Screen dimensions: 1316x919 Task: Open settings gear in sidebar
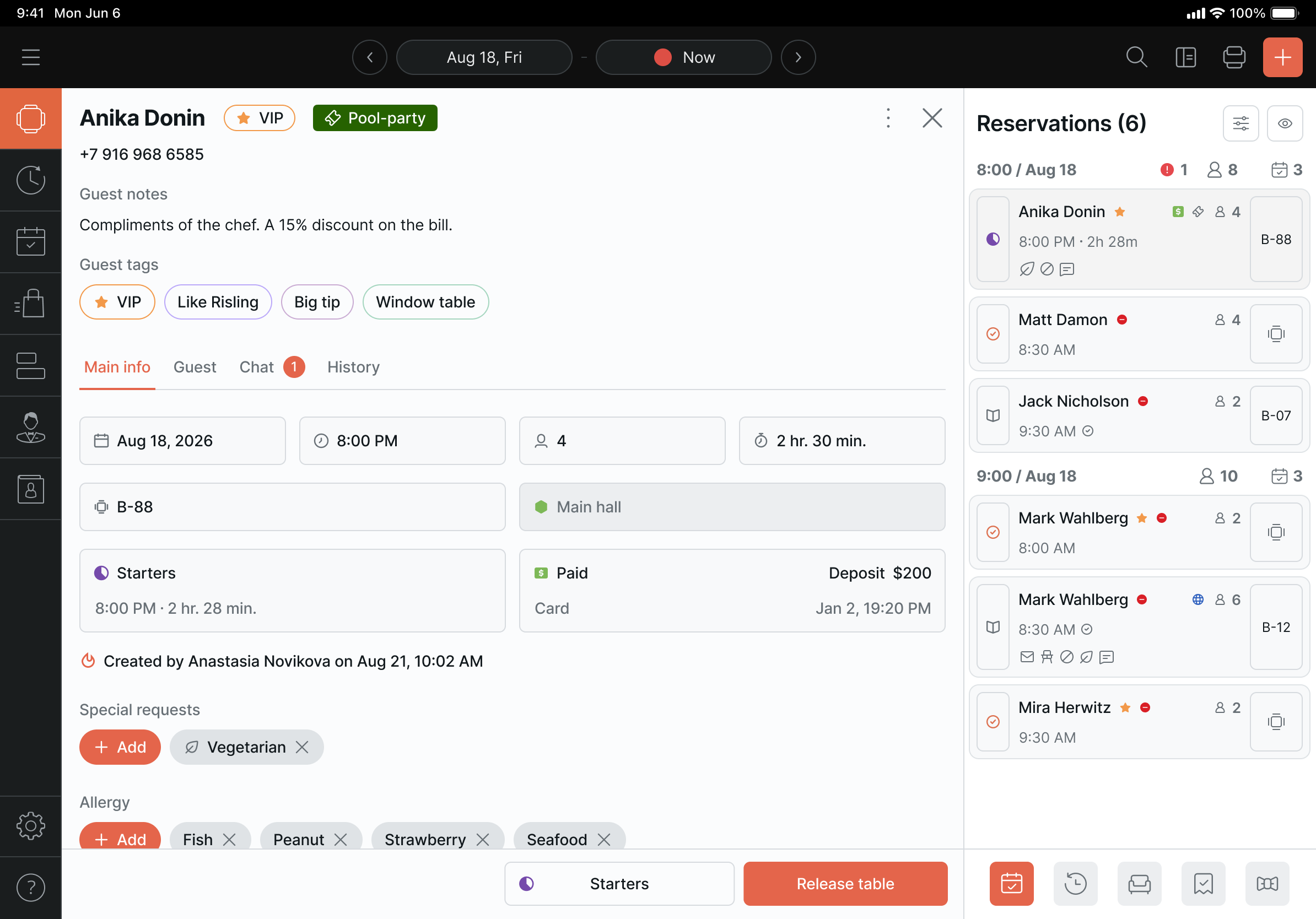[30, 825]
